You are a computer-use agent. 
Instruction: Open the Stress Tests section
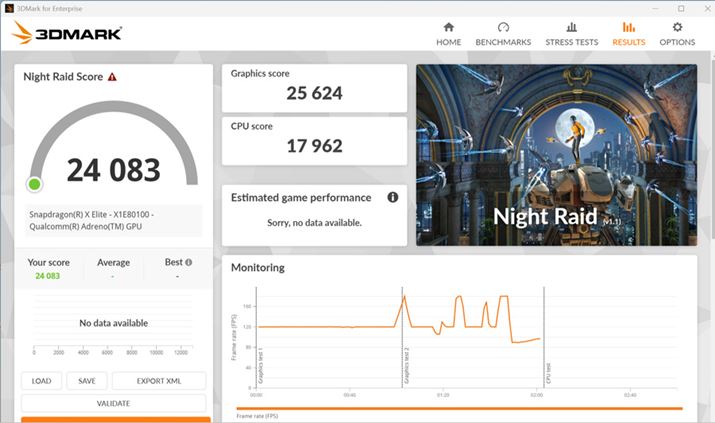coord(571,28)
